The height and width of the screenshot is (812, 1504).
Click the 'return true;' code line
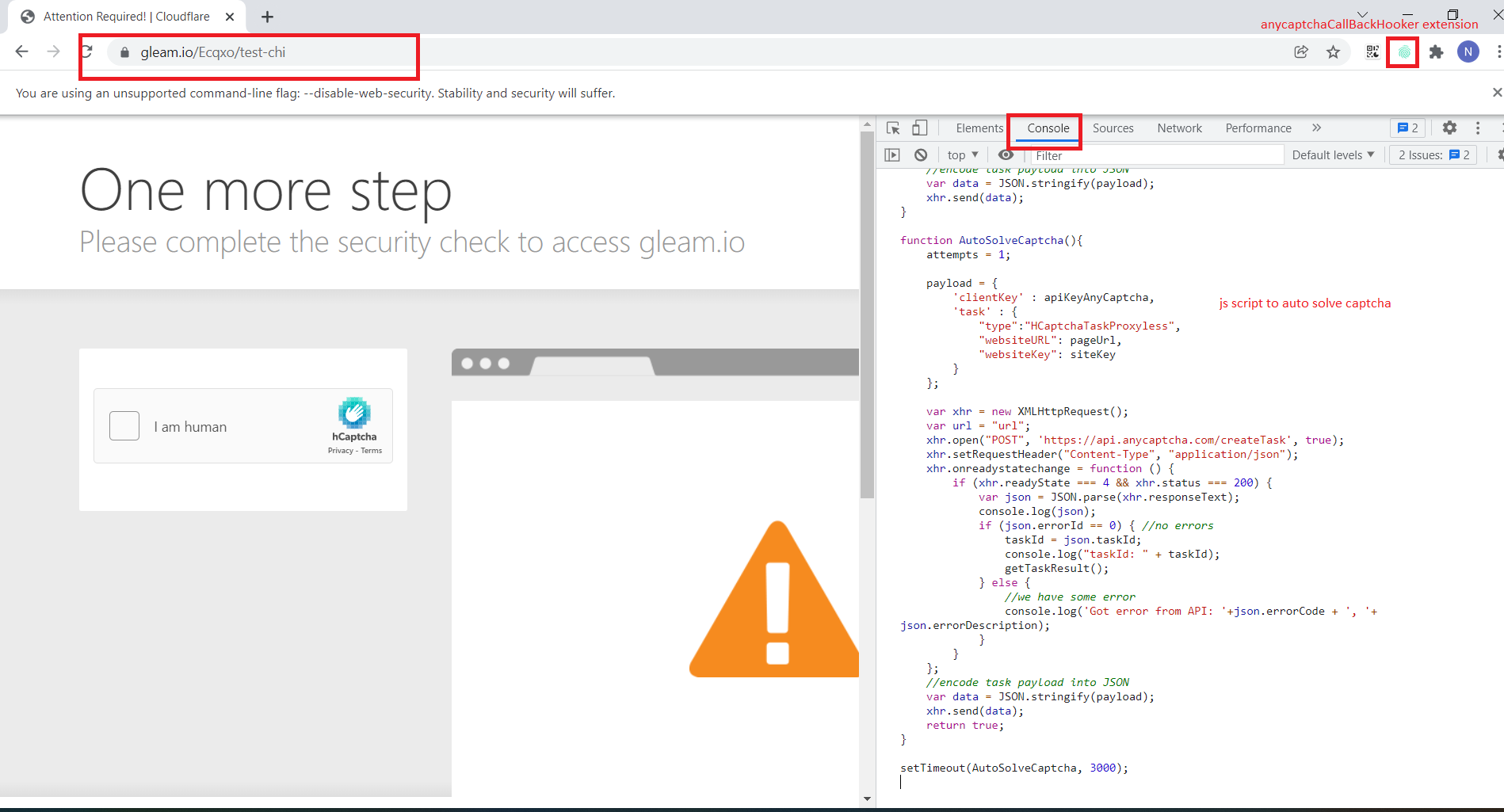pos(965,725)
